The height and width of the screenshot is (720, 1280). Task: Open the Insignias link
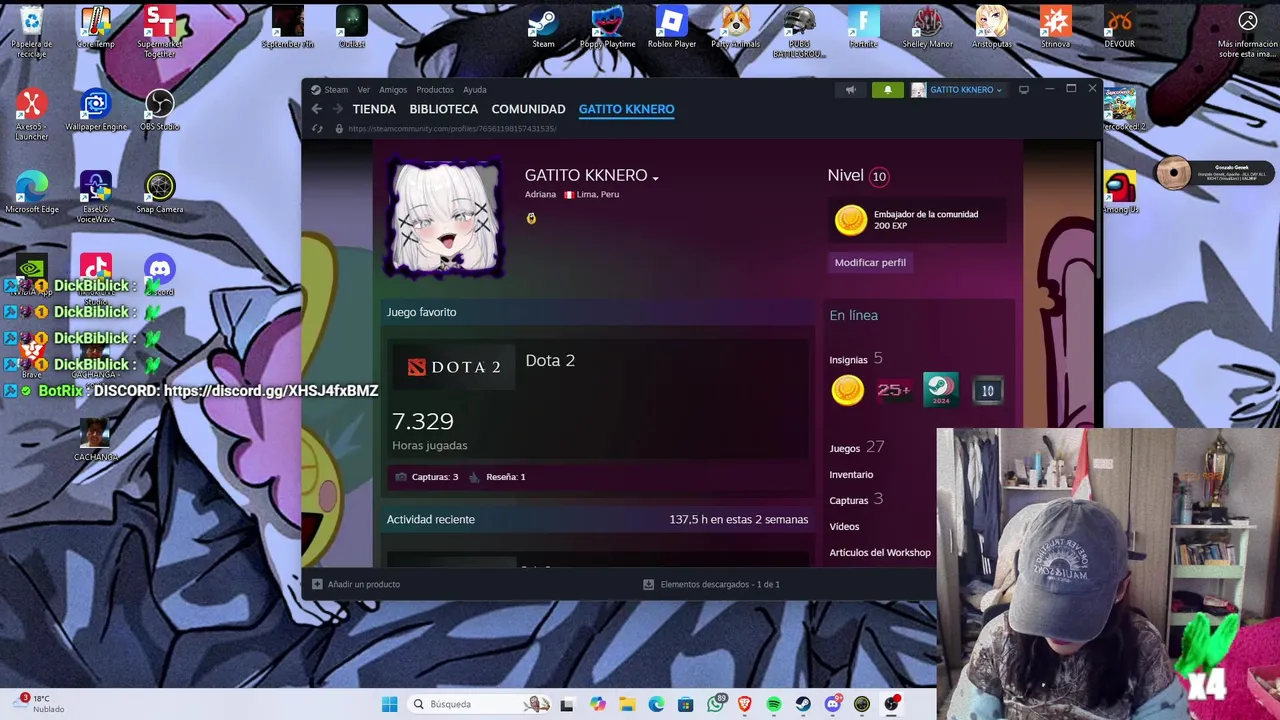click(x=848, y=359)
